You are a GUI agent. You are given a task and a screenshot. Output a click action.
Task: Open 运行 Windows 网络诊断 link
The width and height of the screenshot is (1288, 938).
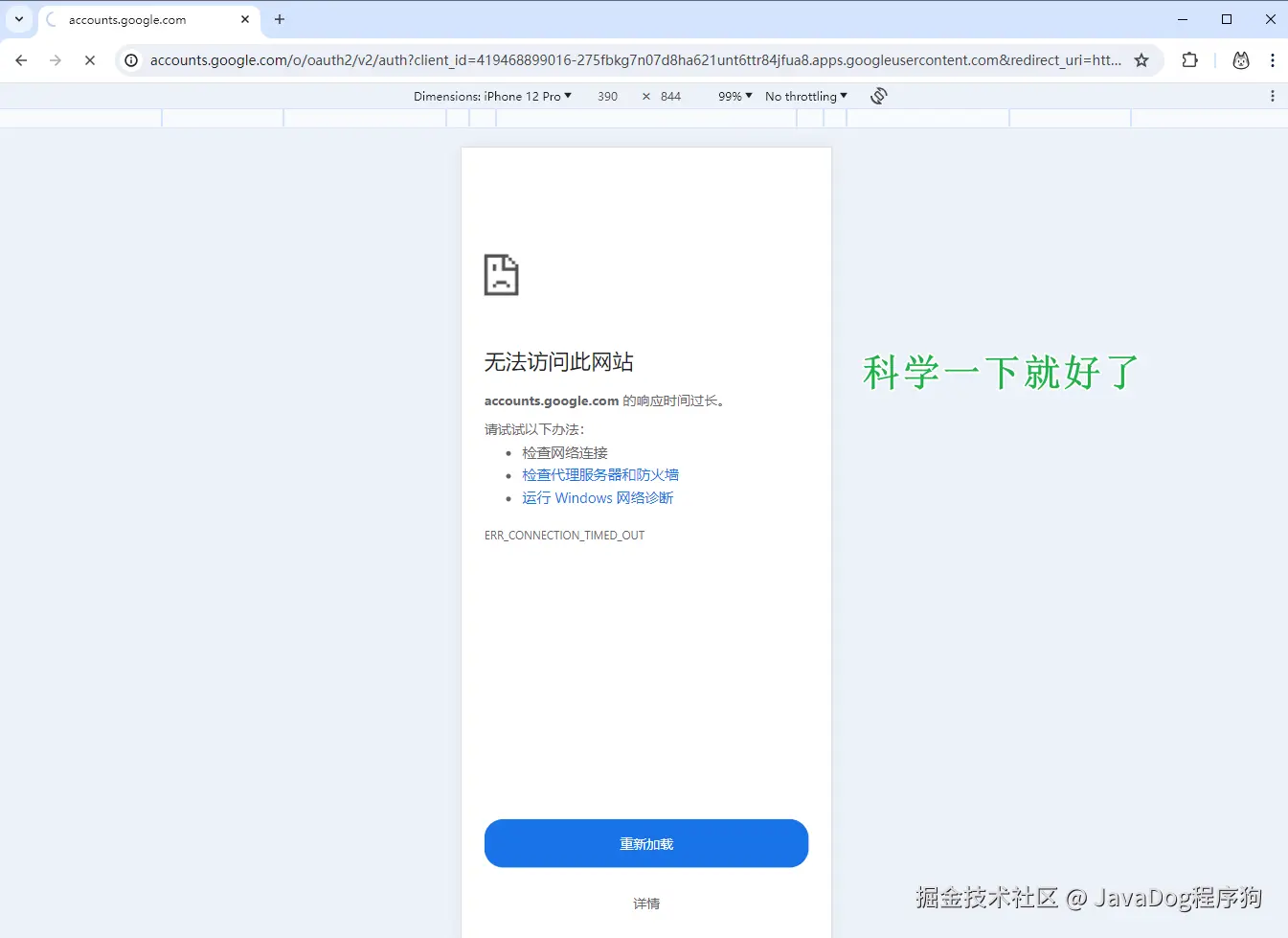[x=598, y=498]
